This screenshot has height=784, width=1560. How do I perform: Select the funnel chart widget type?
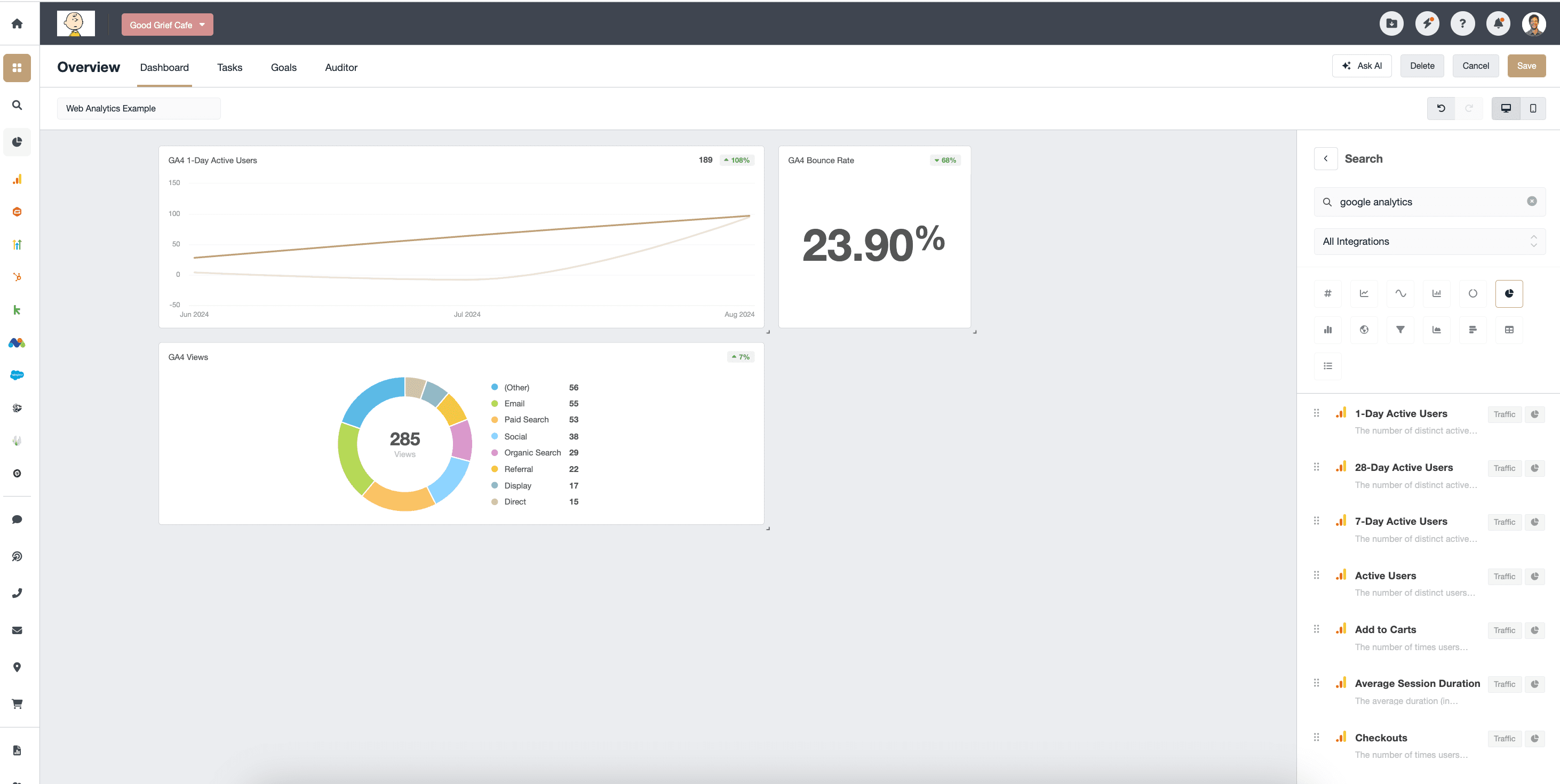(1400, 330)
